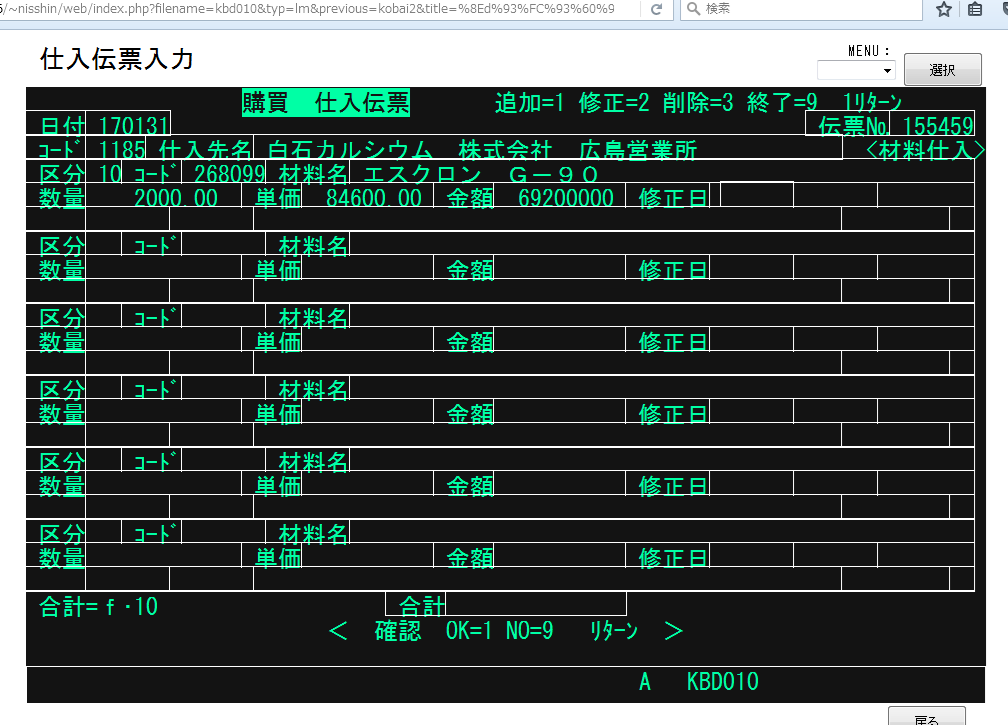
Task: Click the 日付 field showing 170131
Action: (134, 126)
